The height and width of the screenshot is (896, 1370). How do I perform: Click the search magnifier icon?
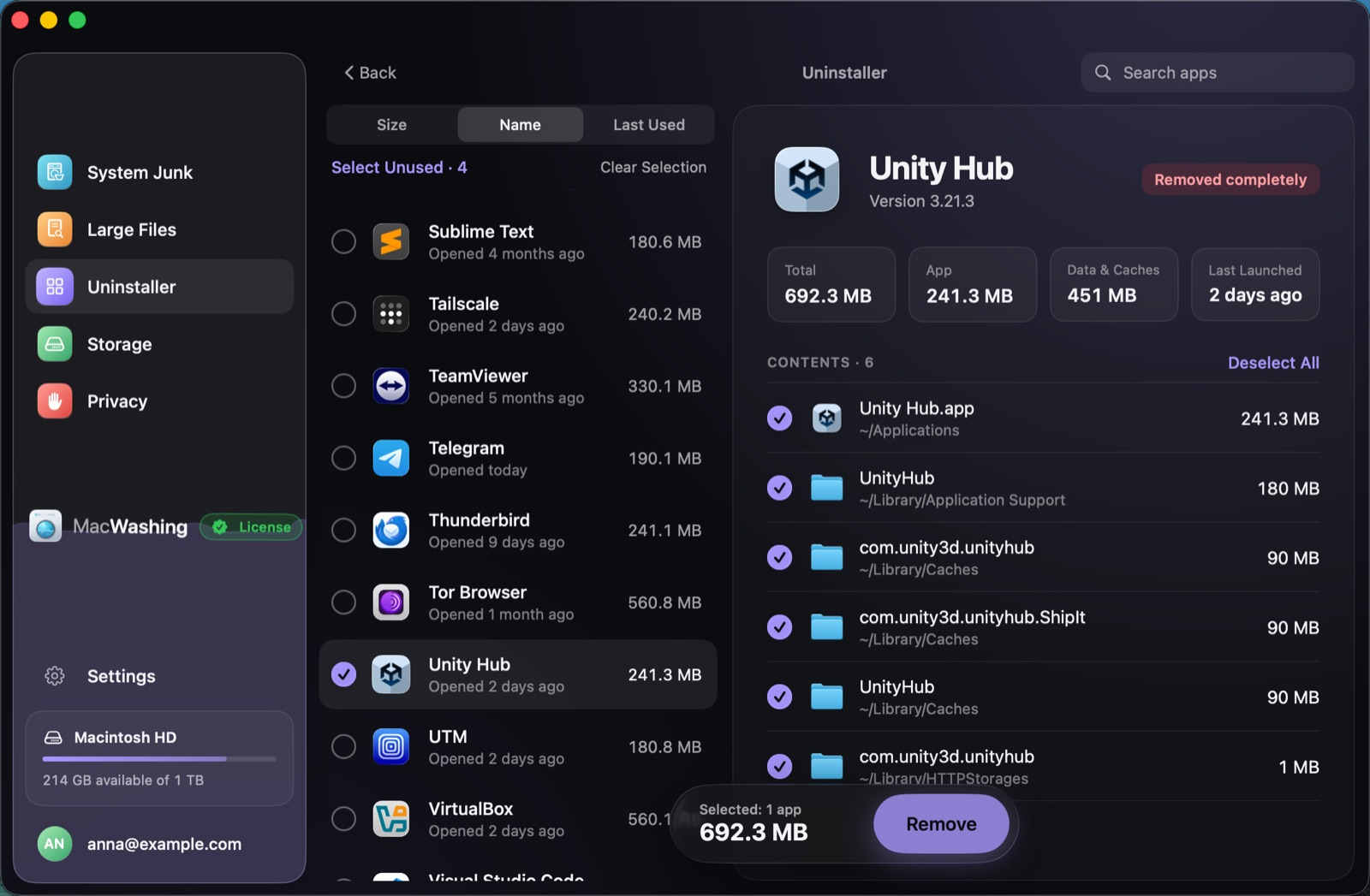point(1103,73)
